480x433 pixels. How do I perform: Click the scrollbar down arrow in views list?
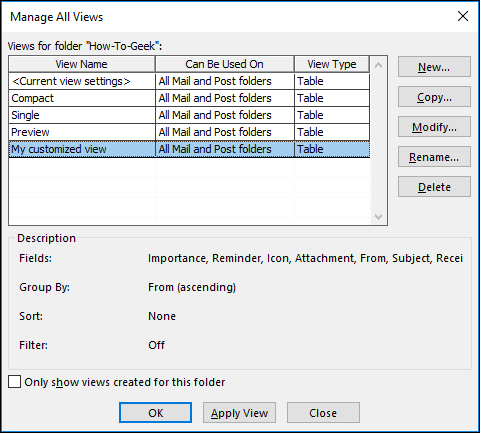tap(378, 217)
